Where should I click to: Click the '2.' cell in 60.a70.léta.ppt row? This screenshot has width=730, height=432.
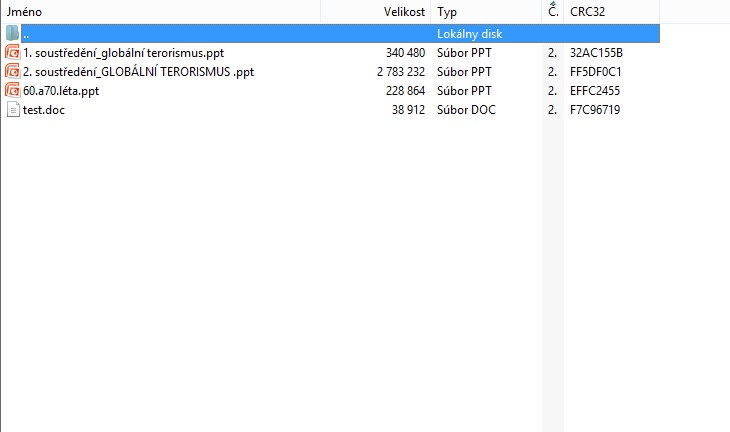552,91
